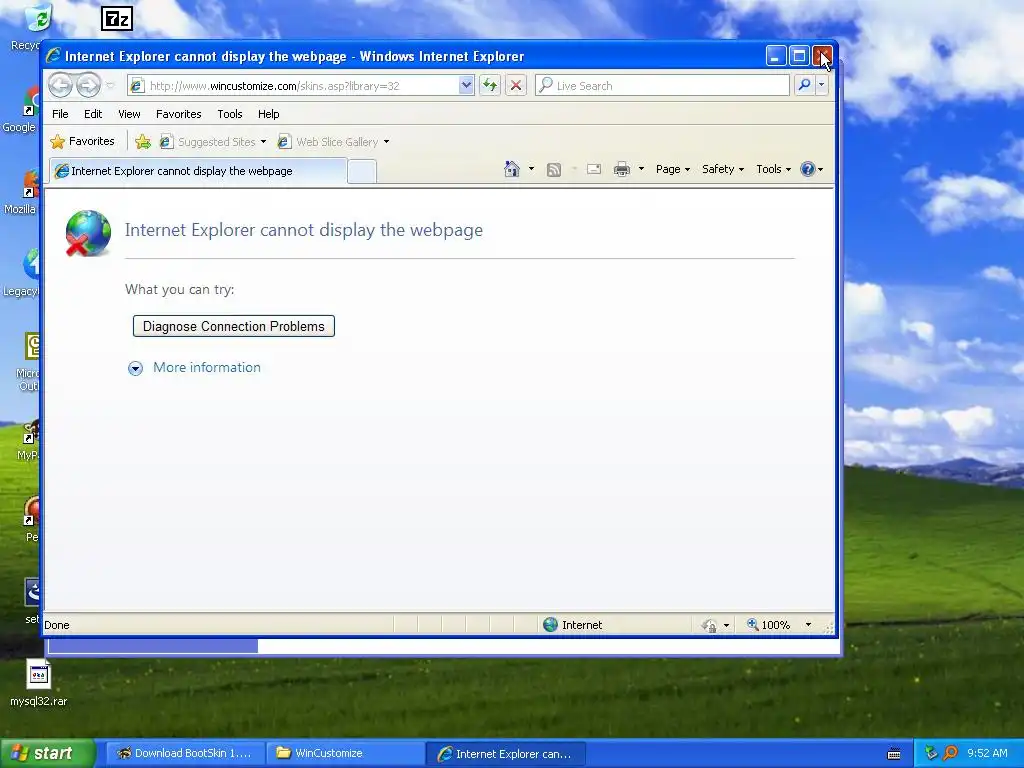The height and width of the screenshot is (768, 1024).
Task: Print the page with printer icon
Action: (622, 169)
